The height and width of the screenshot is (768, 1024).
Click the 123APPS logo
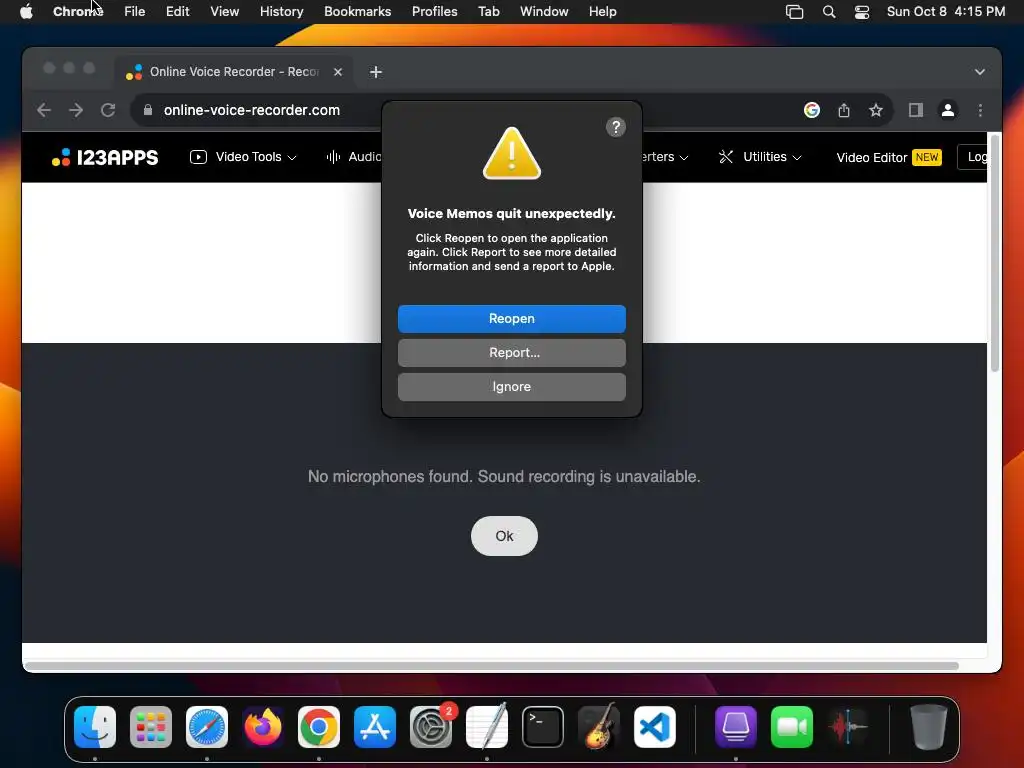coord(105,157)
